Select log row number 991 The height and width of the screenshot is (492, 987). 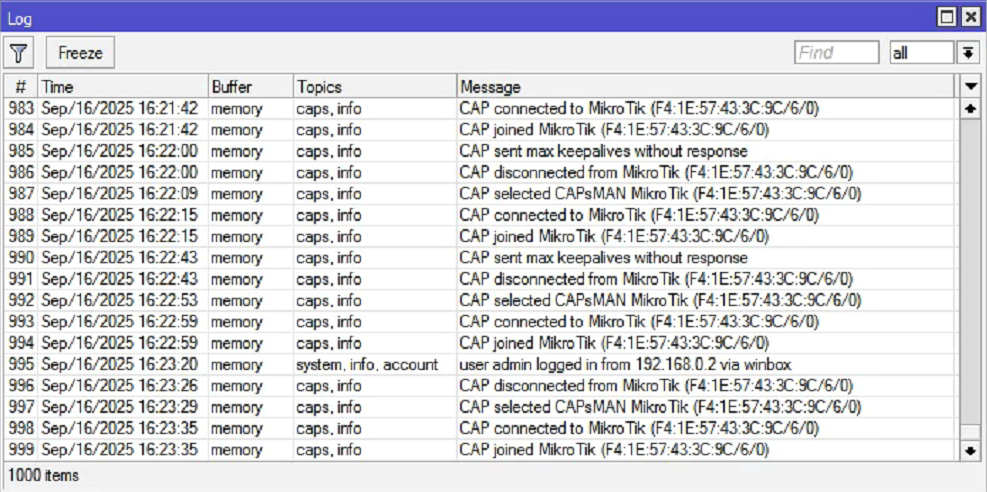point(480,279)
